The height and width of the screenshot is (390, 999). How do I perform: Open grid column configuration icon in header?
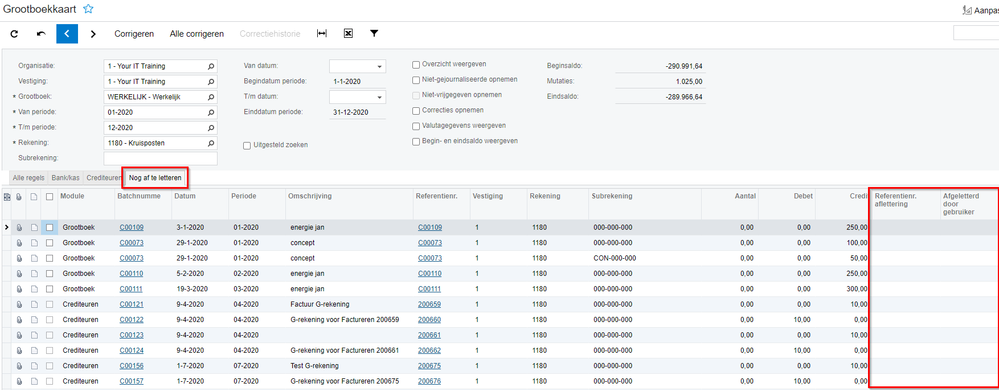pos(7,198)
